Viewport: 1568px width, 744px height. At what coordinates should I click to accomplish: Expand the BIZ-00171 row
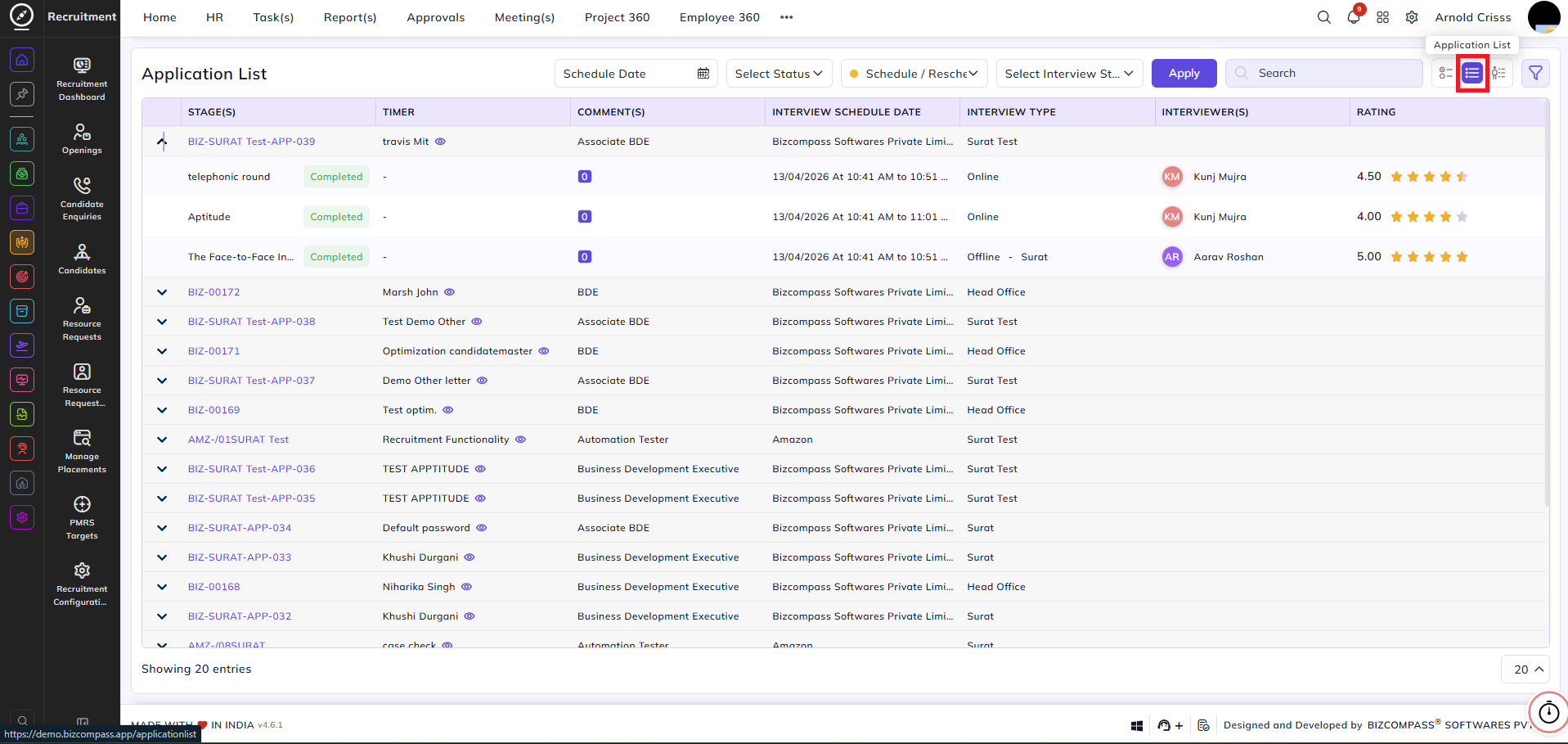(162, 351)
